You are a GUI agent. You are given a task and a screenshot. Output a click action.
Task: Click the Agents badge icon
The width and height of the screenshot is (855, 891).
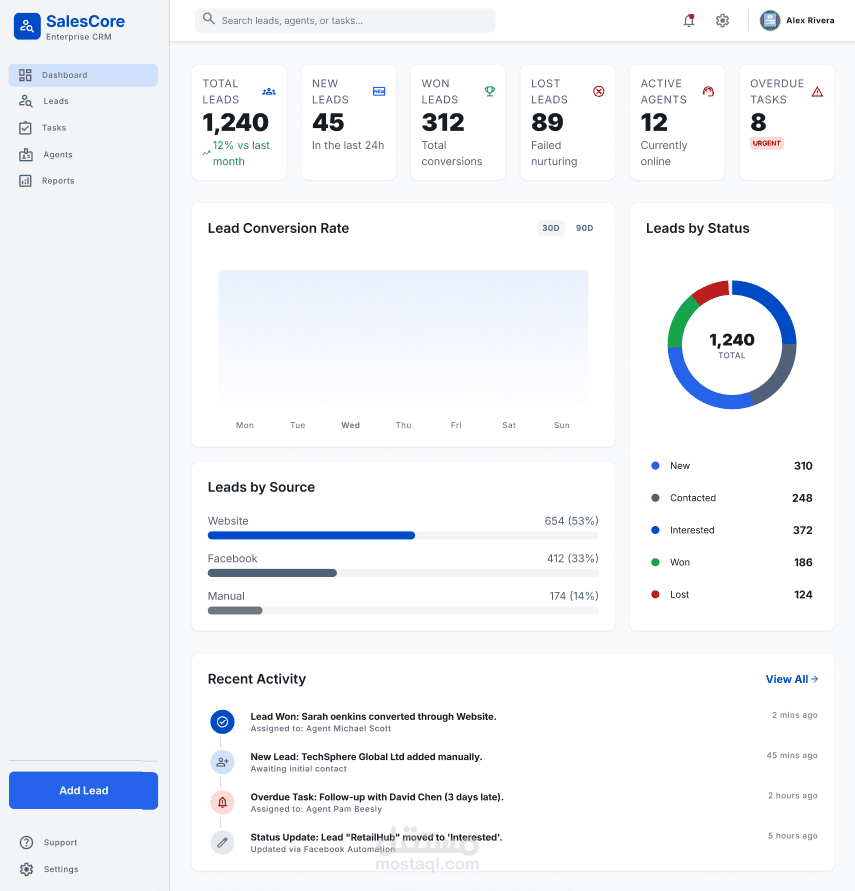(26, 155)
